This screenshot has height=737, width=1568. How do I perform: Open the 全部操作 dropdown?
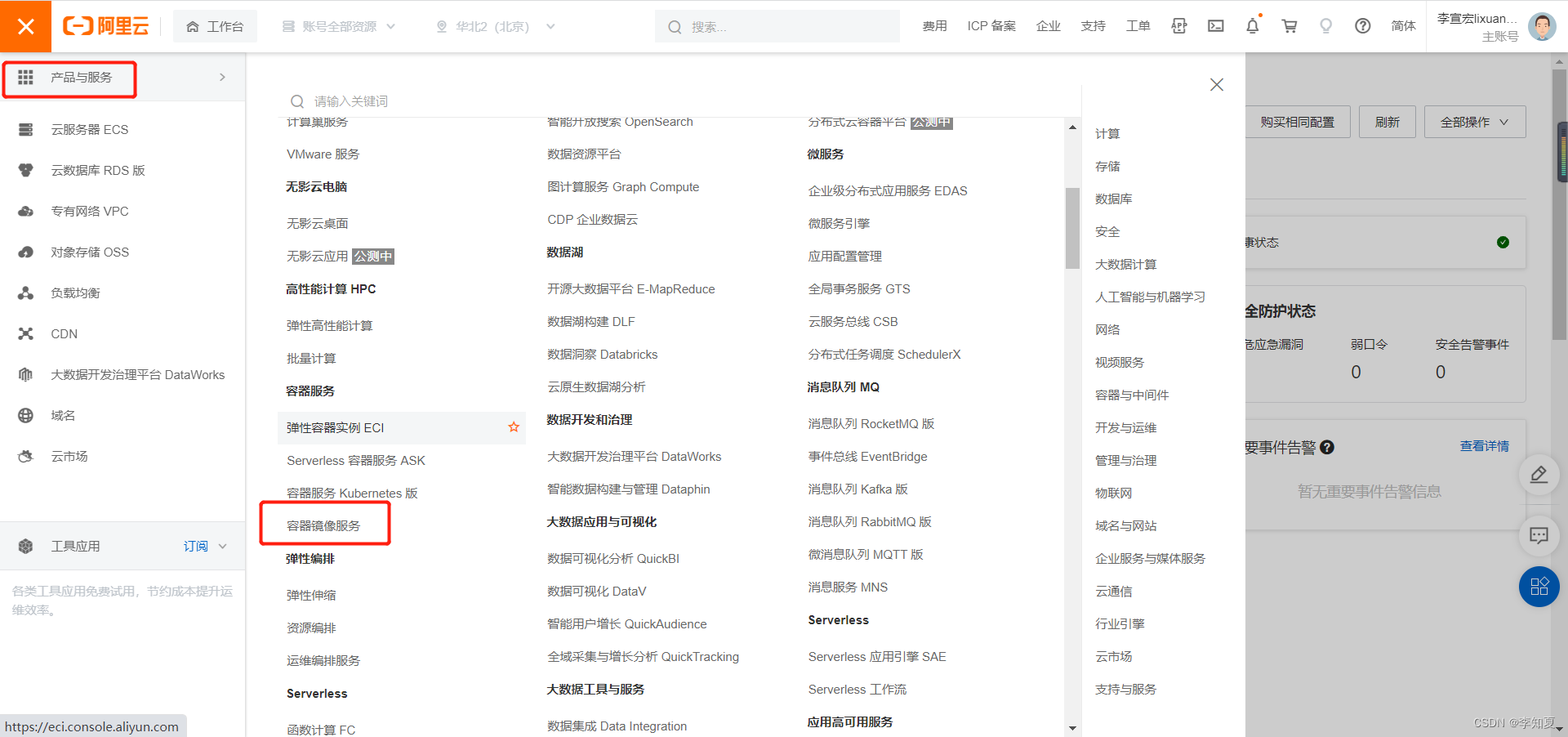pyautogui.click(x=1474, y=121)
